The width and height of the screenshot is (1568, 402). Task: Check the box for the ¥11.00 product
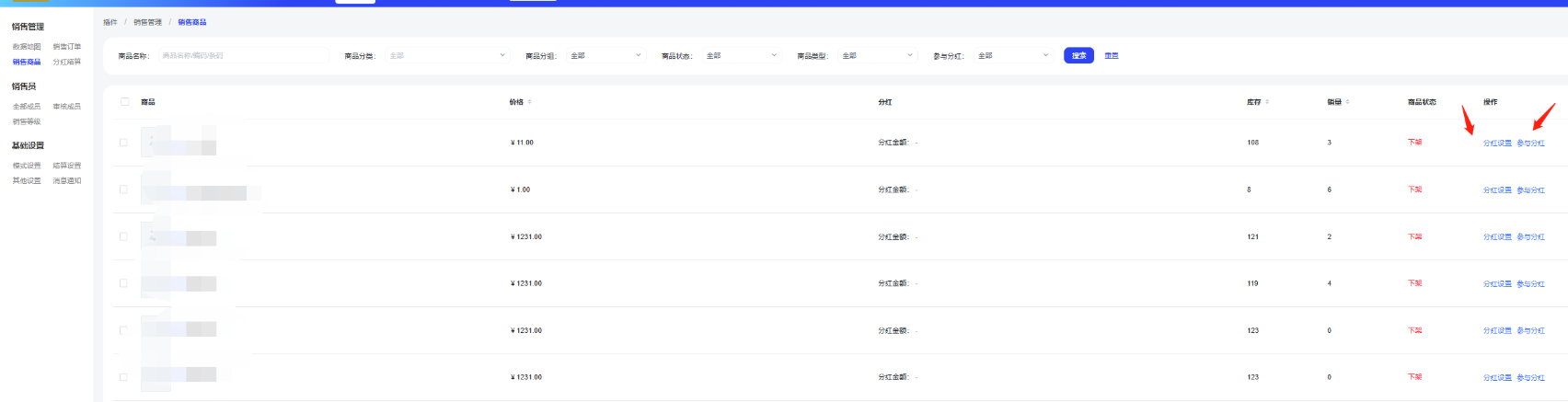coord(123,143)
